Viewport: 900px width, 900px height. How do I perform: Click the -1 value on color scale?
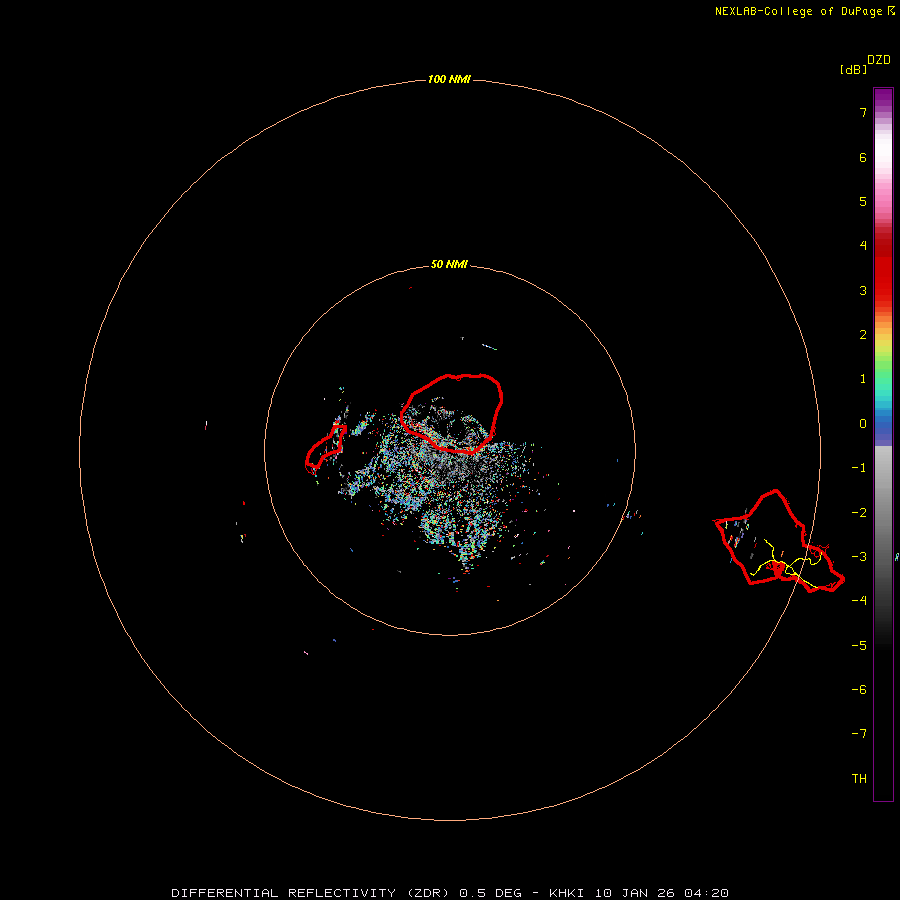(x=859, y=468)
